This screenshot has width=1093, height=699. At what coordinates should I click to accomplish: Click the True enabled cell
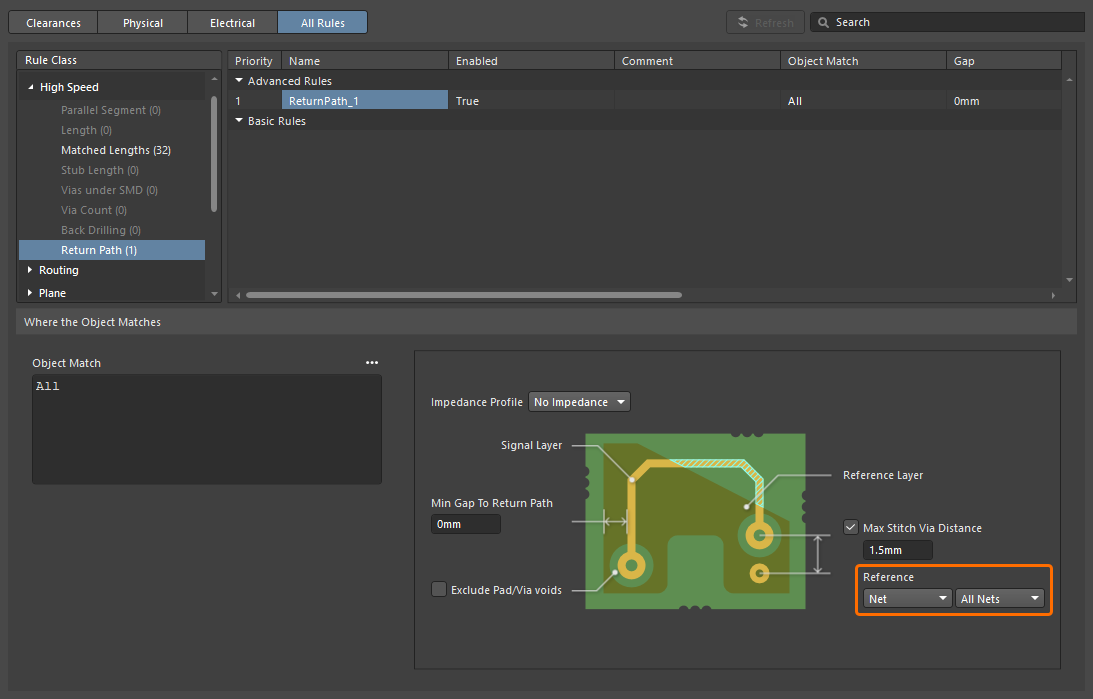531,101
